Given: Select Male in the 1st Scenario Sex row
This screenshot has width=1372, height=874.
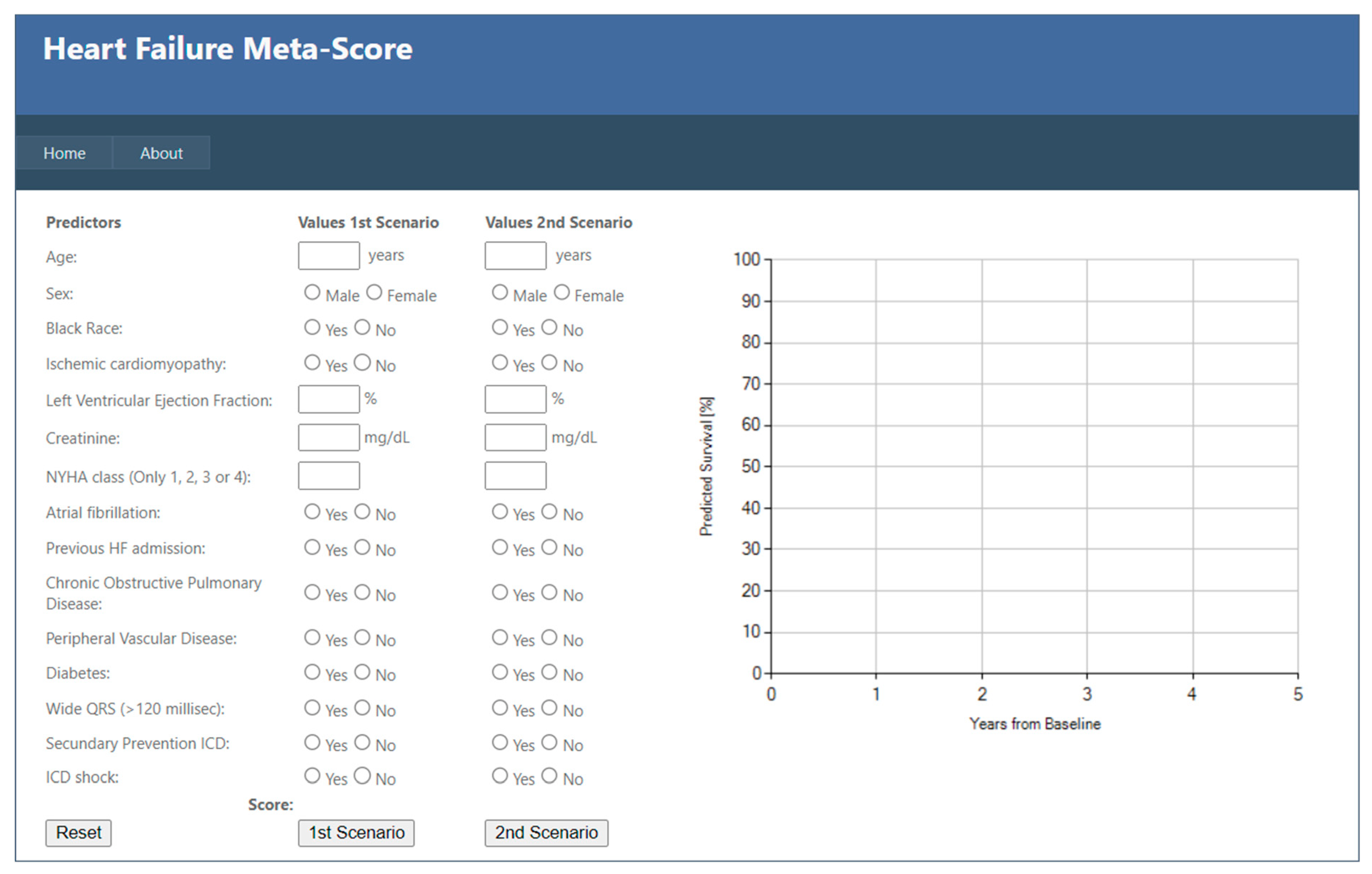Looking at the screenshot, I should pyautogui.click(x=312, y=292).
